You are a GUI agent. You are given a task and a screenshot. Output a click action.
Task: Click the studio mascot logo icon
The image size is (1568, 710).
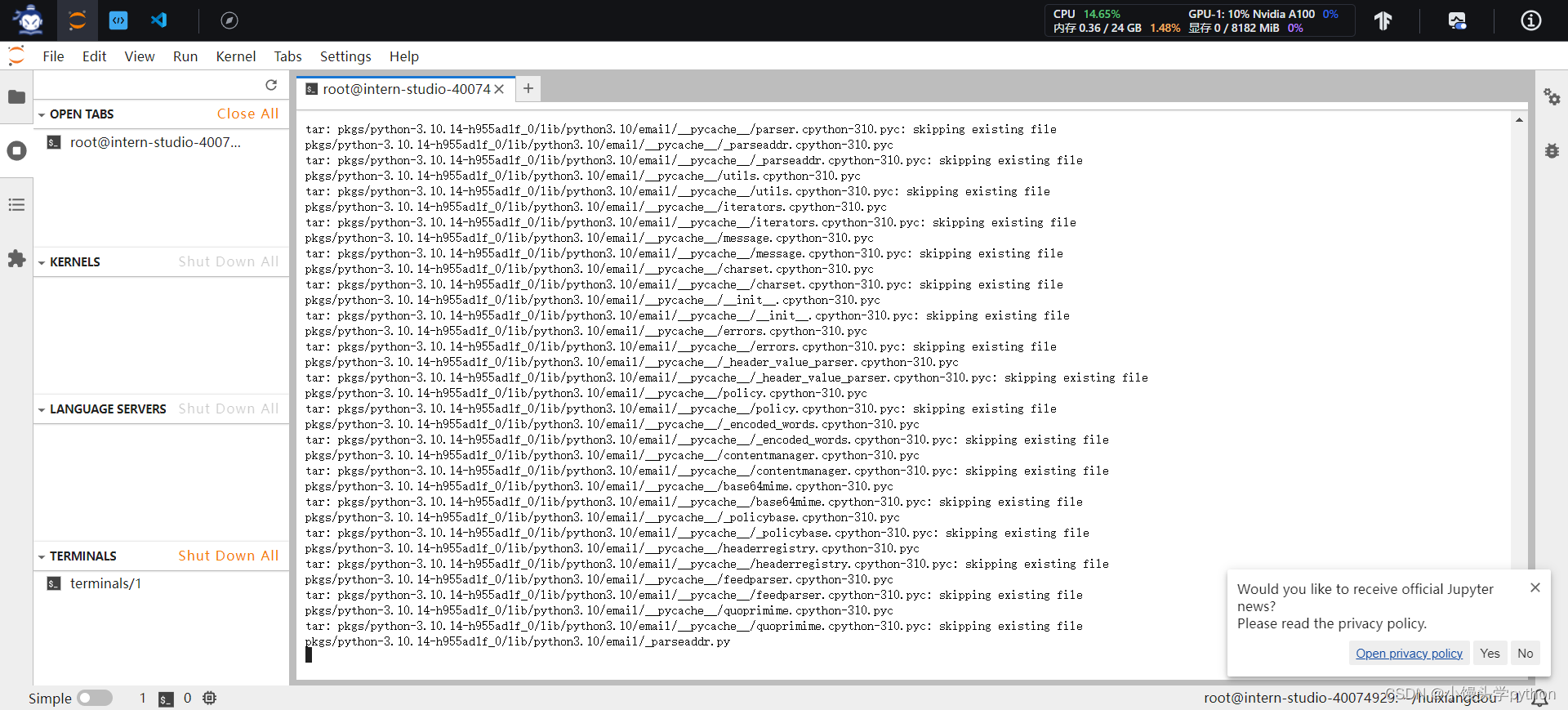[29, 20]
